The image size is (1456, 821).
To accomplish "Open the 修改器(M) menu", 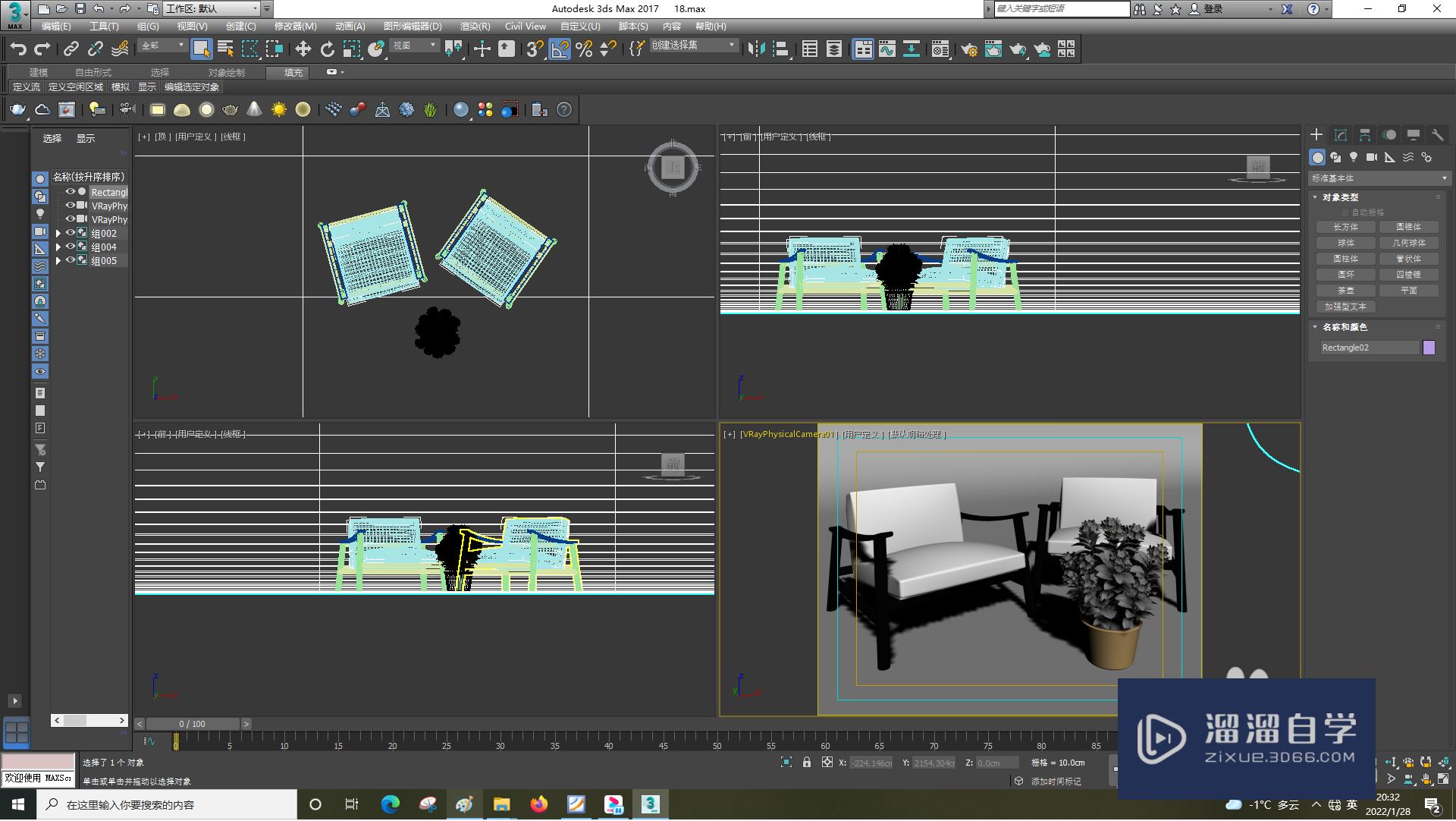I will (x=295, y=26).
